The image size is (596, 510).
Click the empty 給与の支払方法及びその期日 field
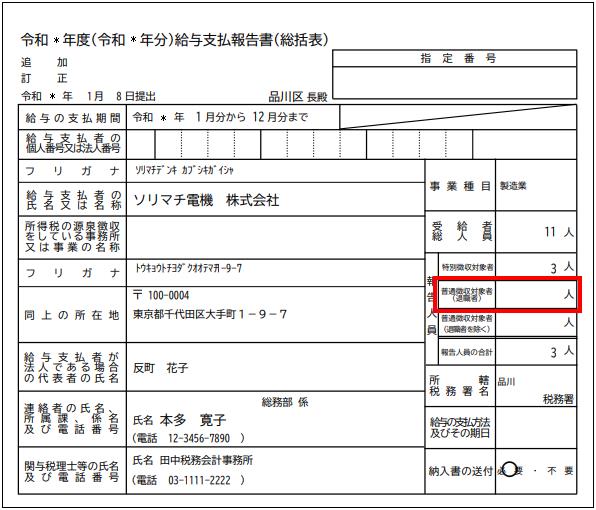[536, 428]
